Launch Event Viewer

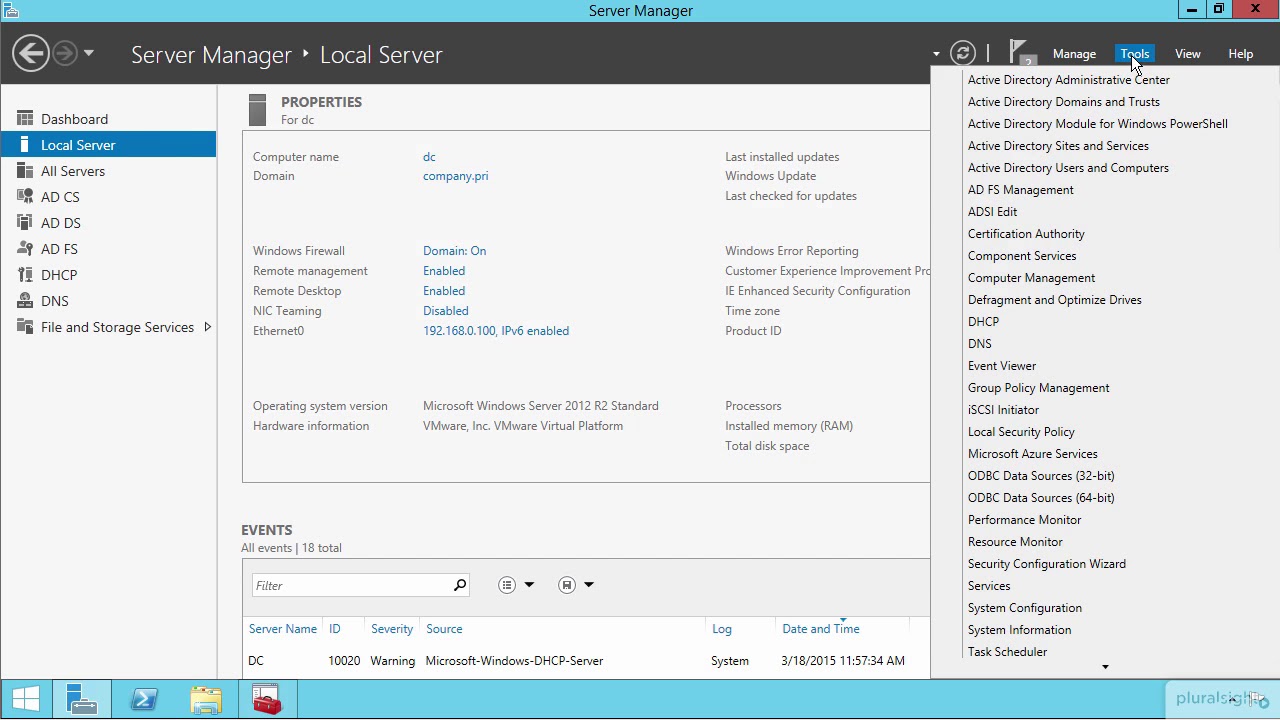(1002, 366)
